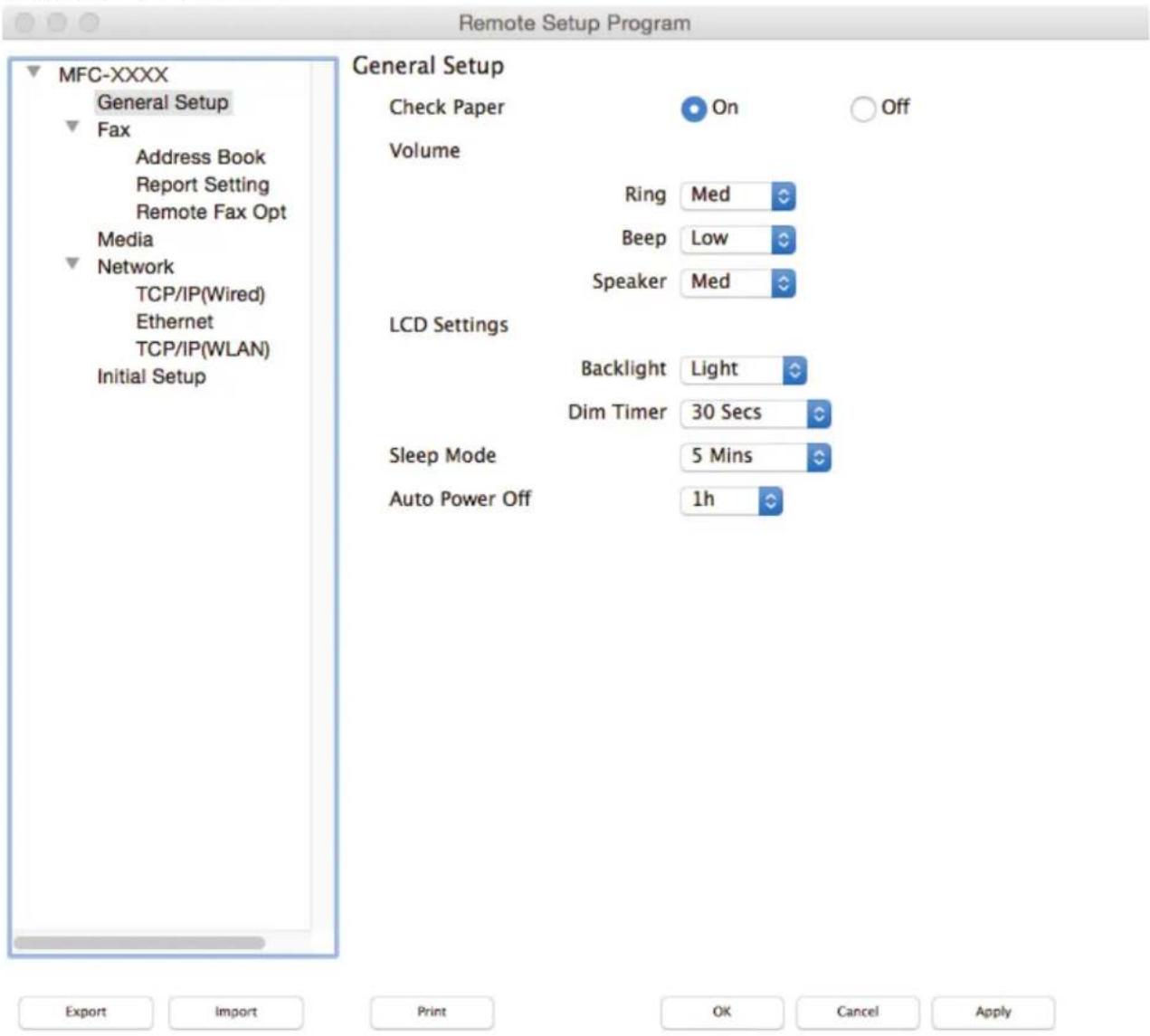Click the Volume section label

coord(424,151)
